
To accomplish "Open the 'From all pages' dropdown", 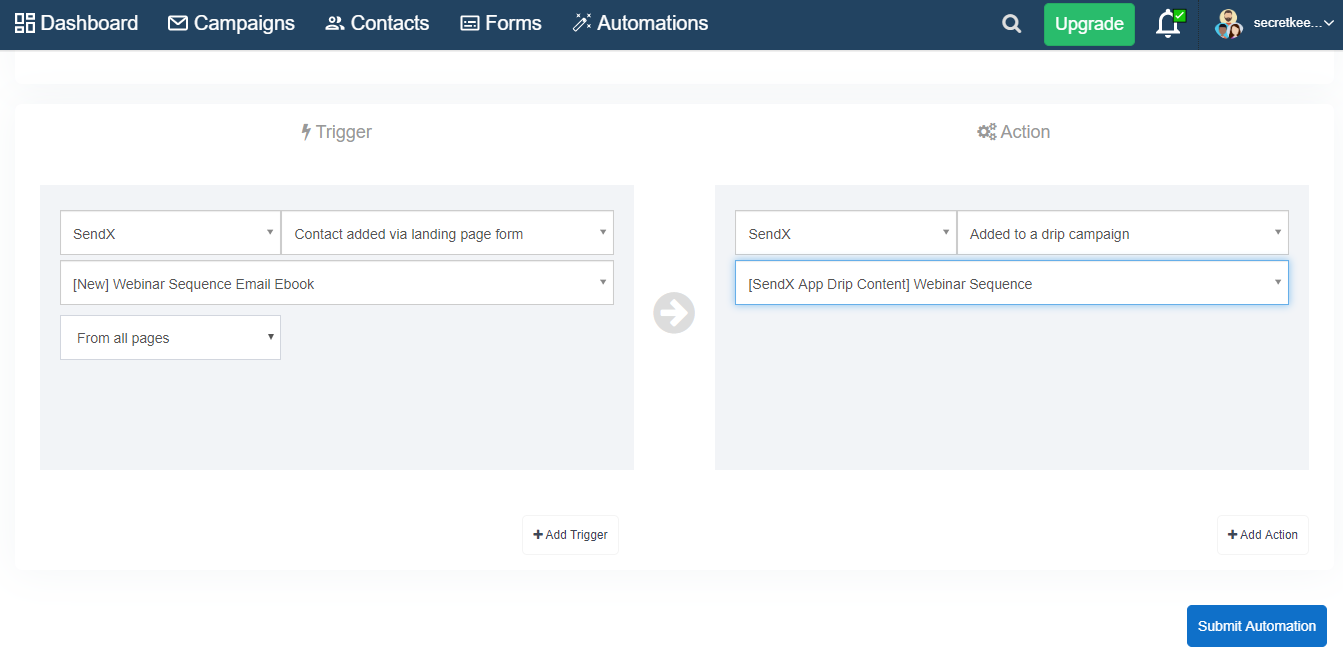I will 170,338.
